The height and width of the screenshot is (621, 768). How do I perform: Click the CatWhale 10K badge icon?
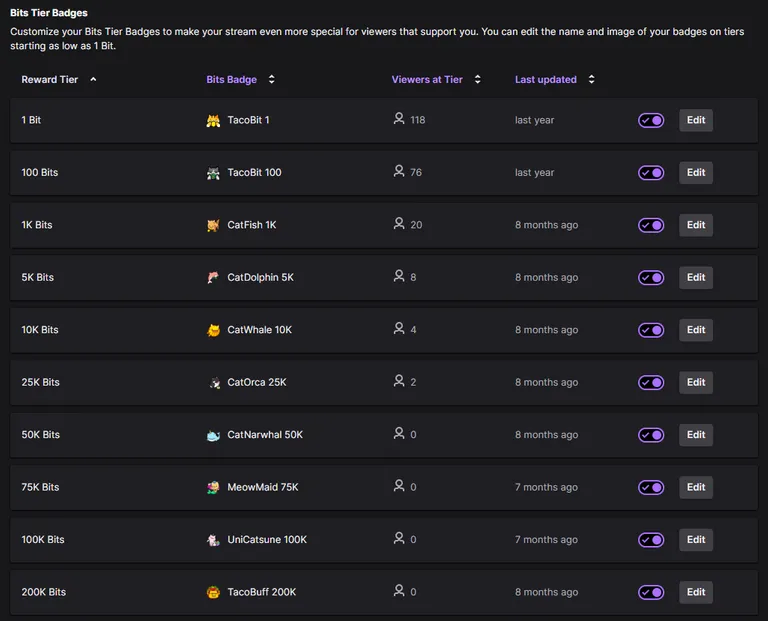coord(213,330)
